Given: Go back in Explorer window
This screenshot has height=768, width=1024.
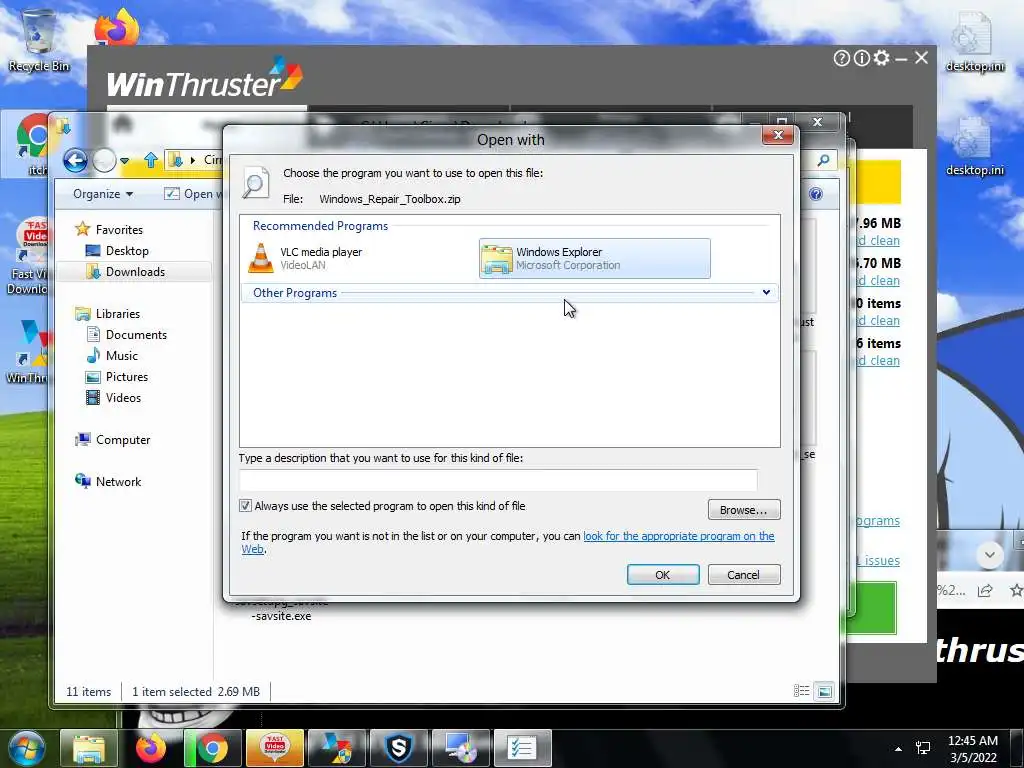Looking at the screenshot, I should tap(75, 160).
